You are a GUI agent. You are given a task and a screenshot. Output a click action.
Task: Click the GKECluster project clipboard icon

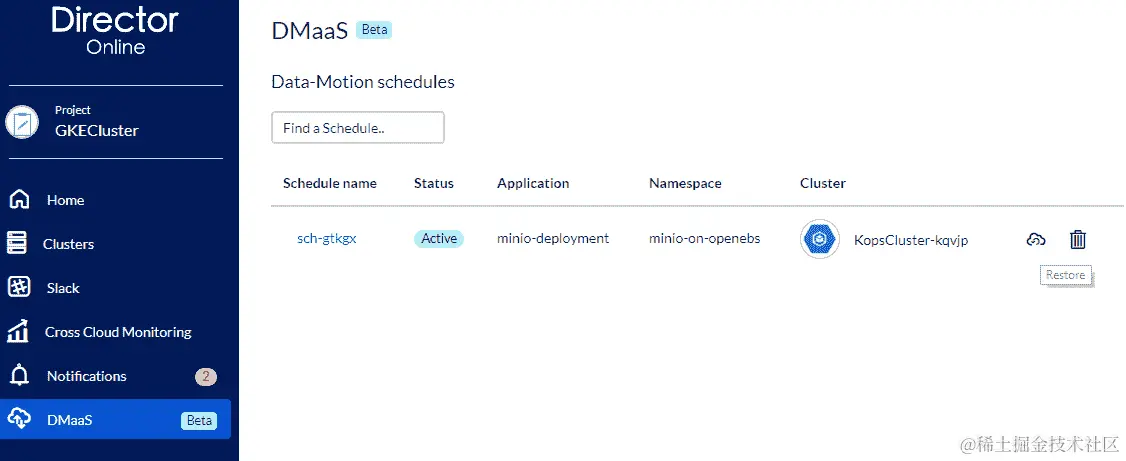click(22, 122)
